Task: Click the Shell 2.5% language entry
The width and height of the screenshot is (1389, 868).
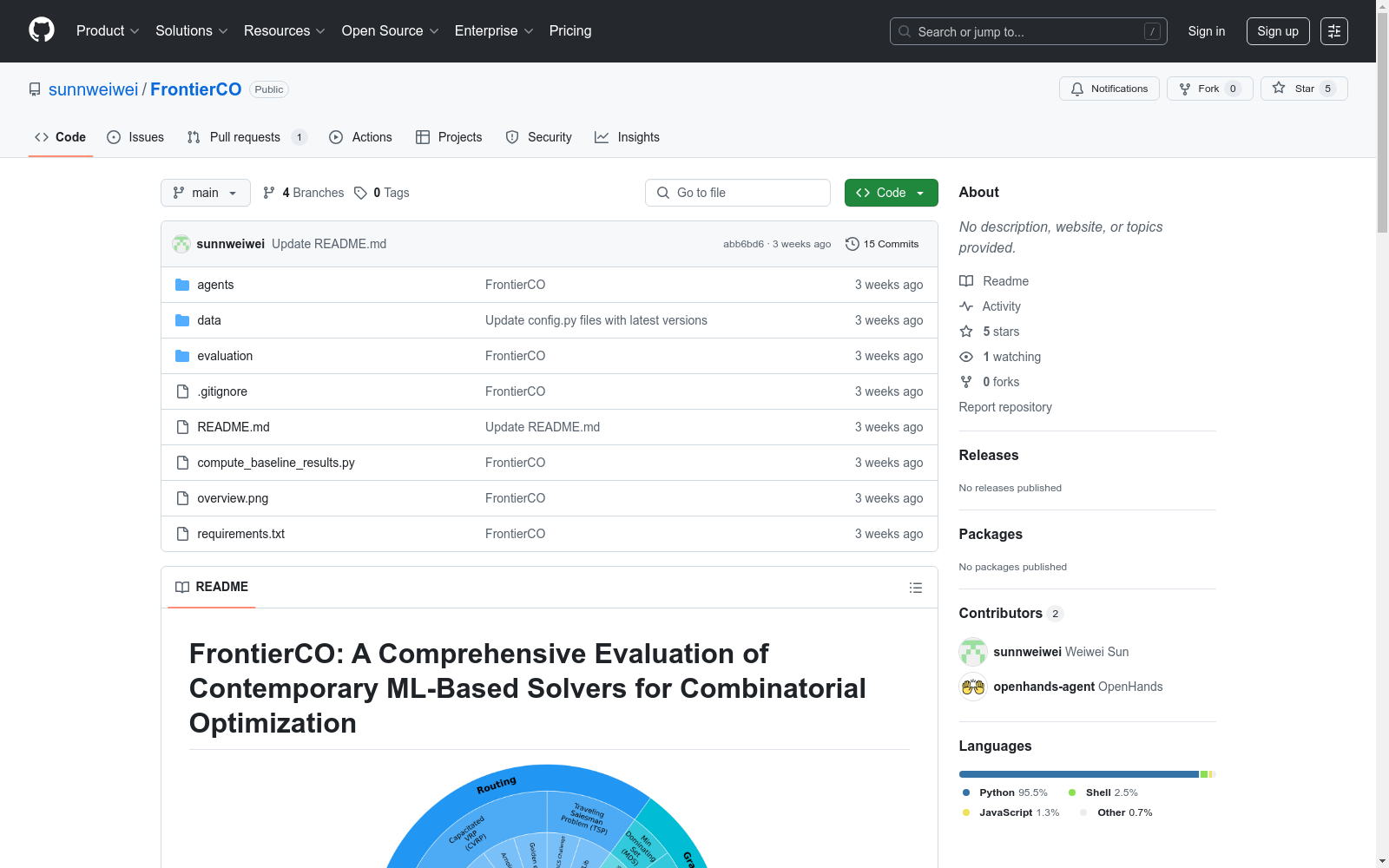Action: pyautogui.click(x=1103, y=792)
